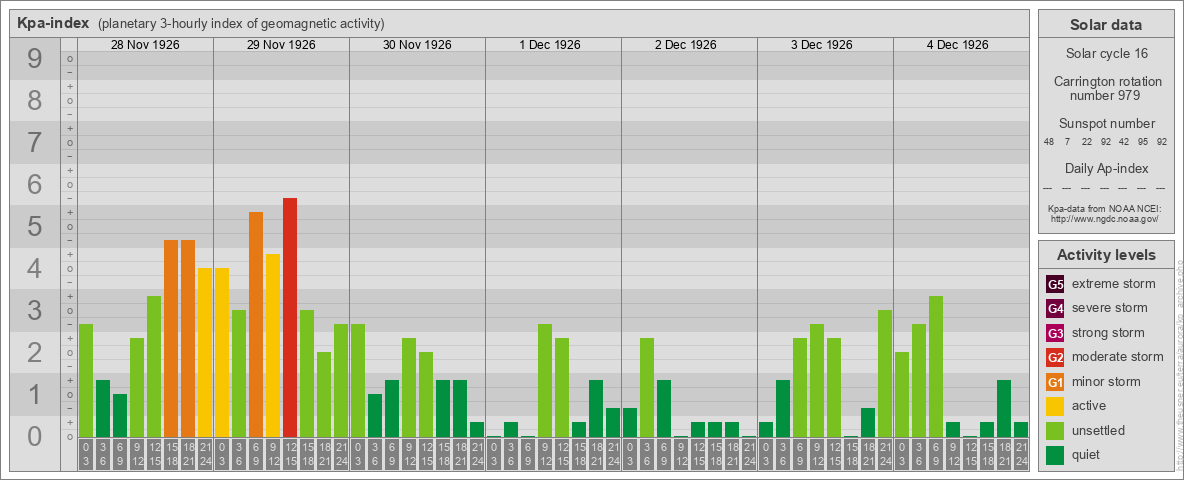Click the 3 Dec 1926 date header
This screenshot has width=1184, height=480.
[822, 45]
